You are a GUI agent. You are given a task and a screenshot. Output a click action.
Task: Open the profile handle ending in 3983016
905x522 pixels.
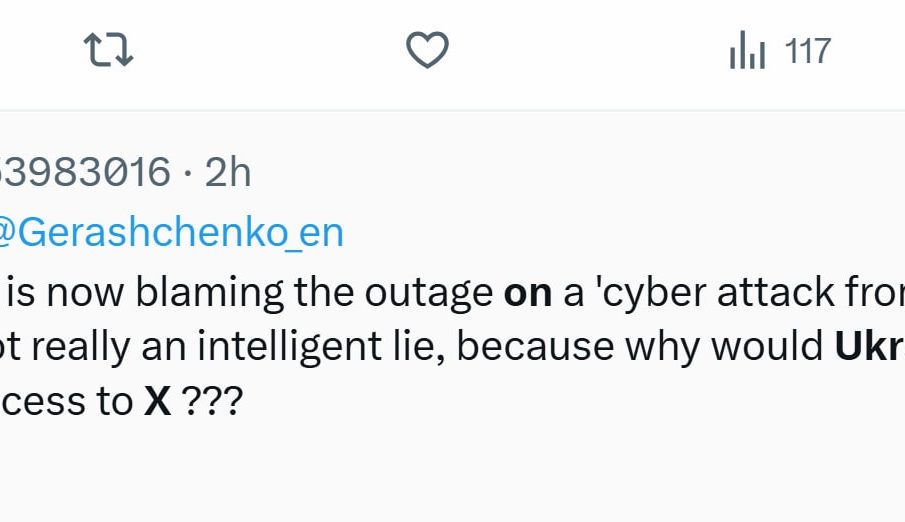click(x=85, y=172)
